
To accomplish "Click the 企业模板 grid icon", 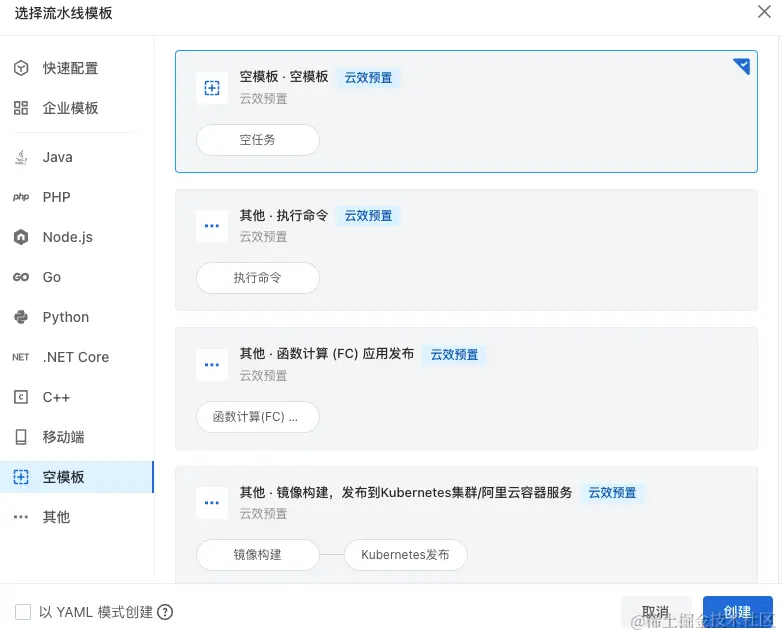I will 21,108.
